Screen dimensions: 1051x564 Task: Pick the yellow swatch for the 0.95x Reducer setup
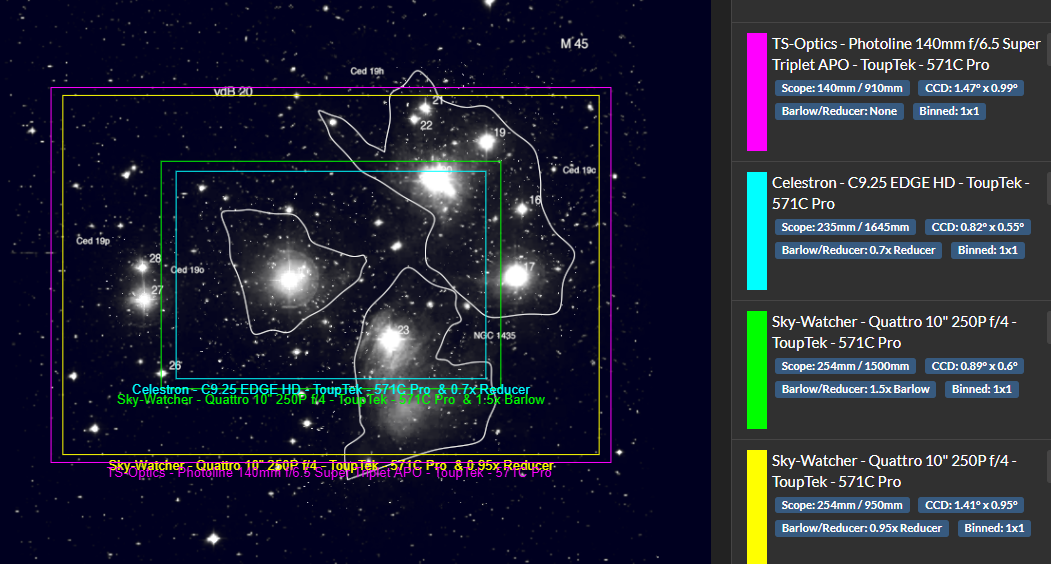pos(757,507)
